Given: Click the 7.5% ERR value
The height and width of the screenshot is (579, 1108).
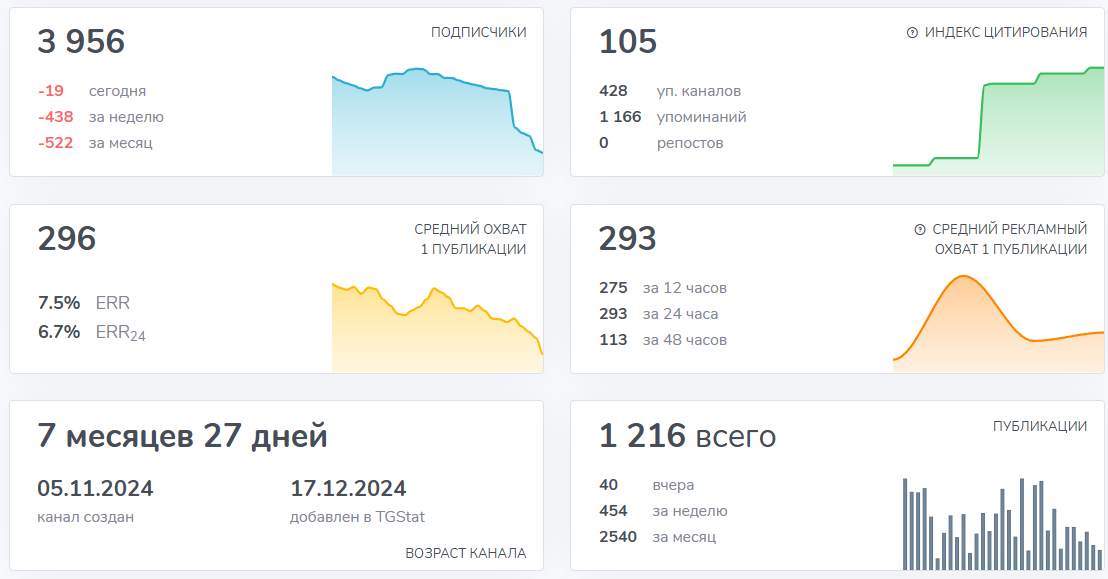Looking at the screenshot, I should coord(59,303).
